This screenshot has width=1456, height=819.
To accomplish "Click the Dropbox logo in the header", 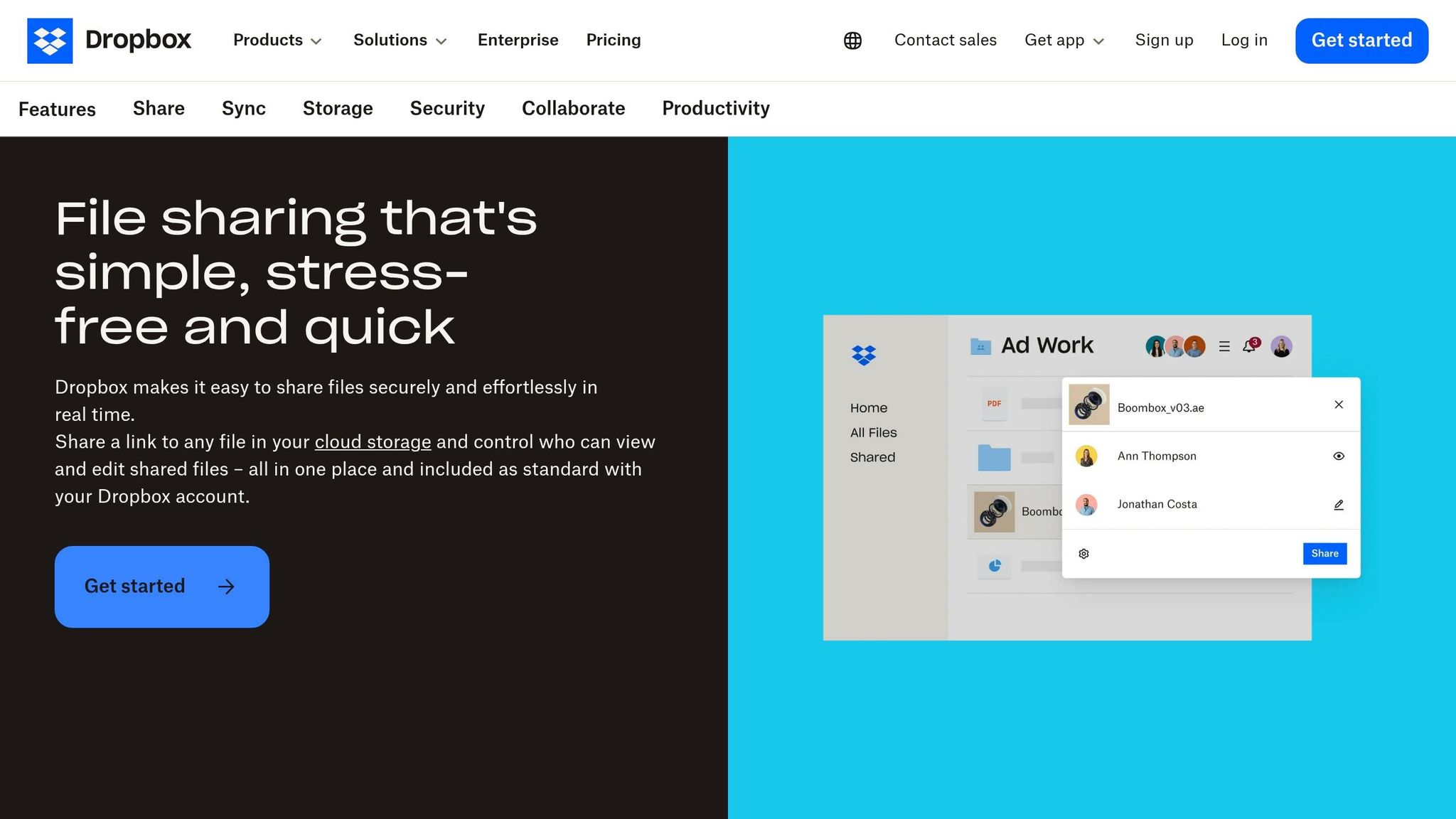I will coord(109,41).
